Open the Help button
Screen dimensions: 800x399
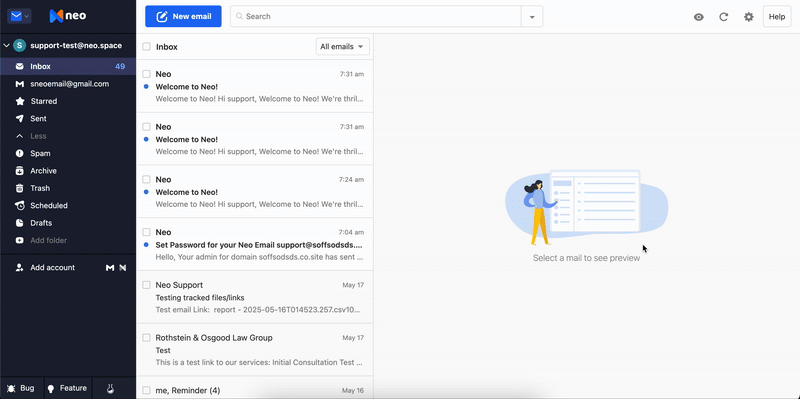[777, 16]
